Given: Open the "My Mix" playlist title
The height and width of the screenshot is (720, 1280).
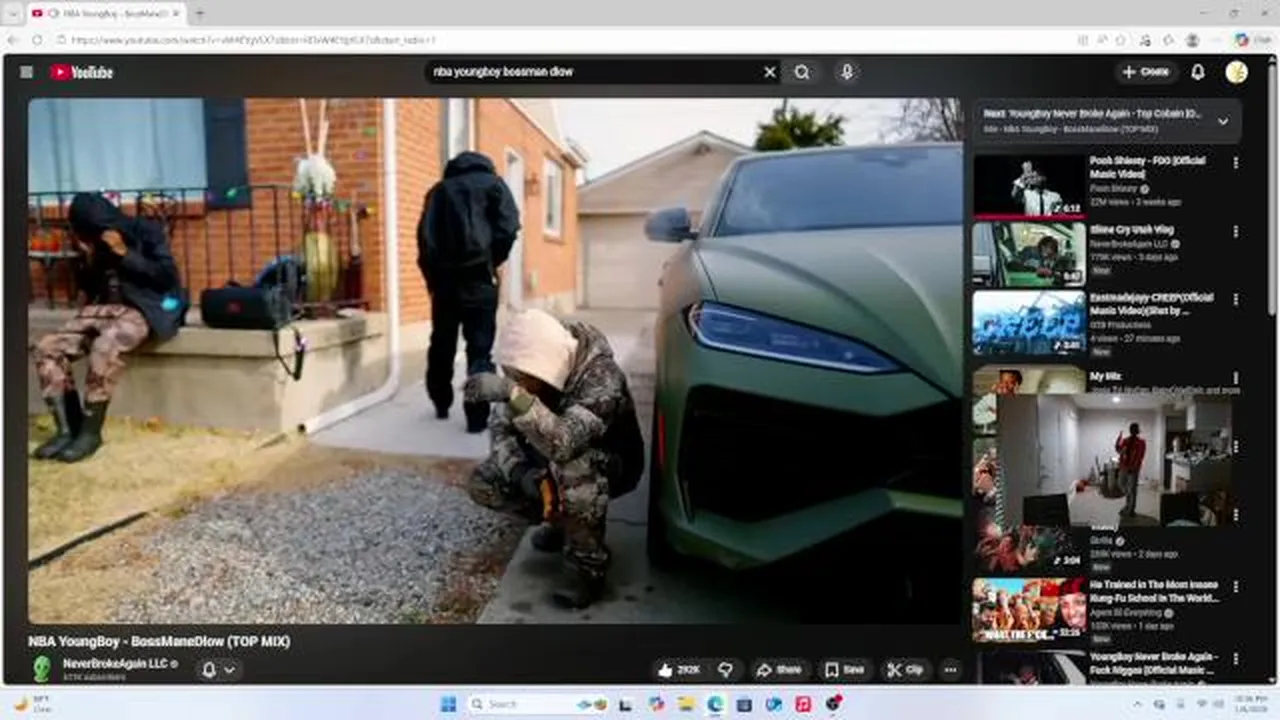Looking at the screenshot, I should point(1105,377).
